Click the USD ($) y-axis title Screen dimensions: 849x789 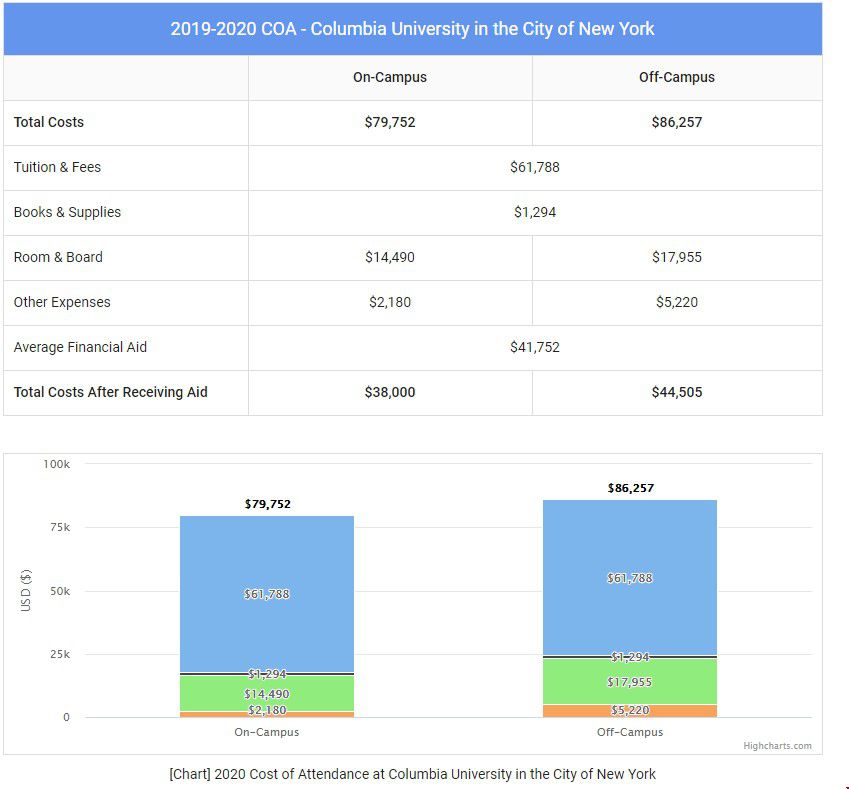(25, 590)
